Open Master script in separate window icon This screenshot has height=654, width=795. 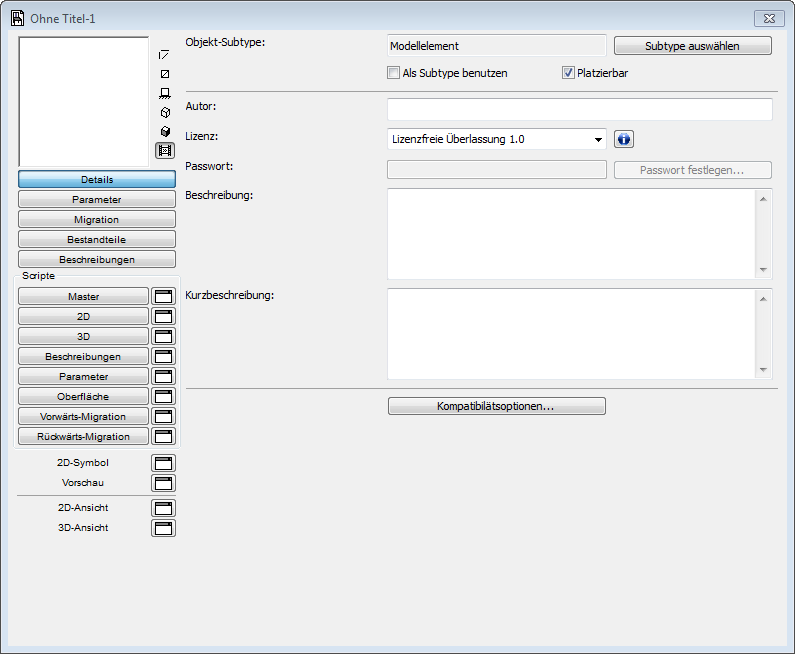[163, 297]
